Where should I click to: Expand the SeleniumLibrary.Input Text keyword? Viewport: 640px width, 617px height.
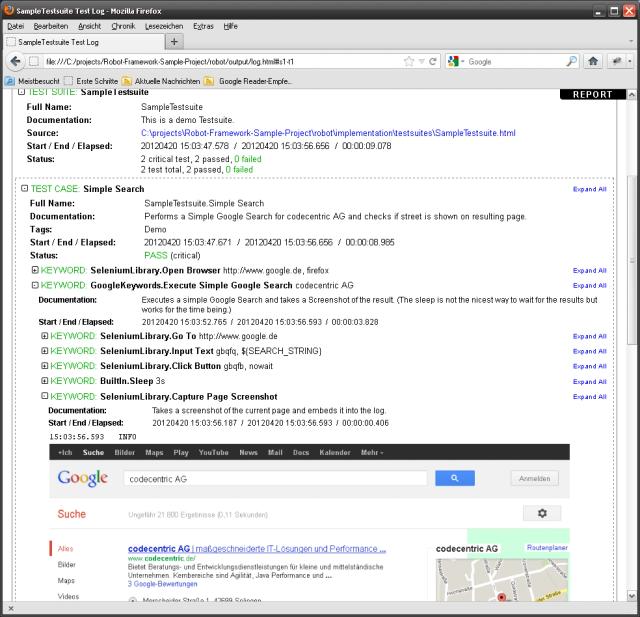[45, 351]
